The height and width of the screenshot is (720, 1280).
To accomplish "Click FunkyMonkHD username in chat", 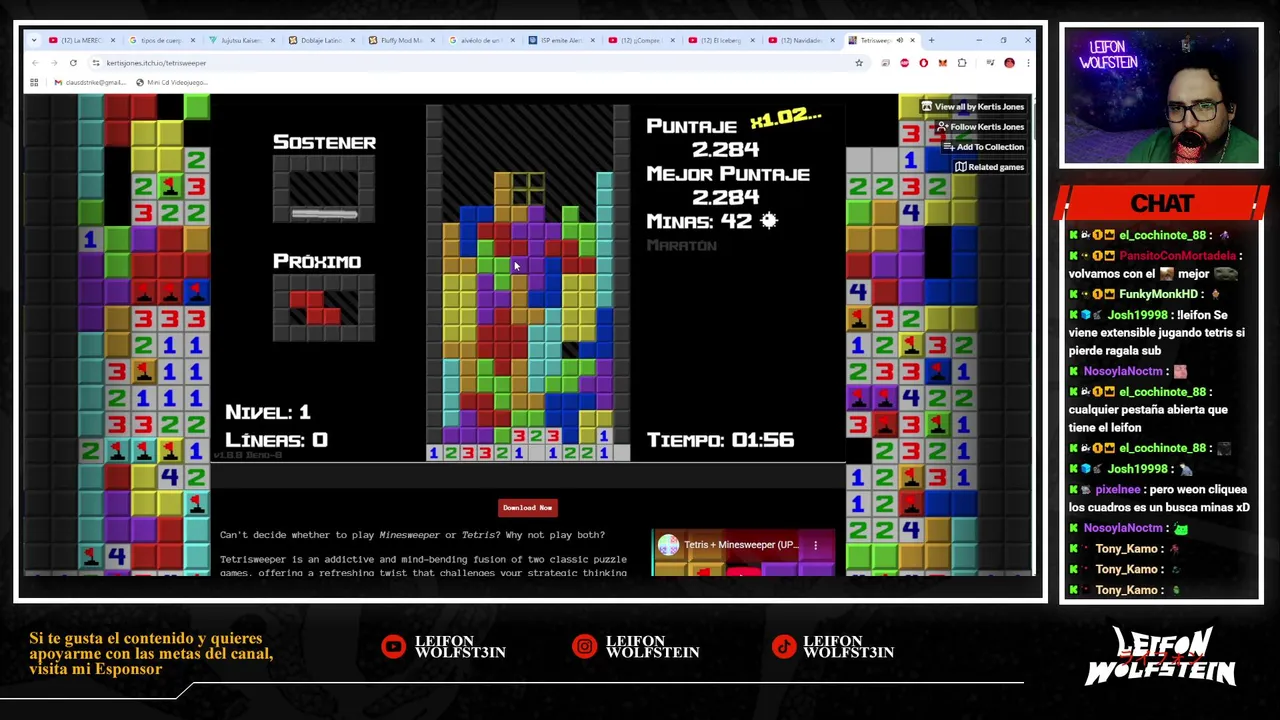I will tap(1158, 294).
